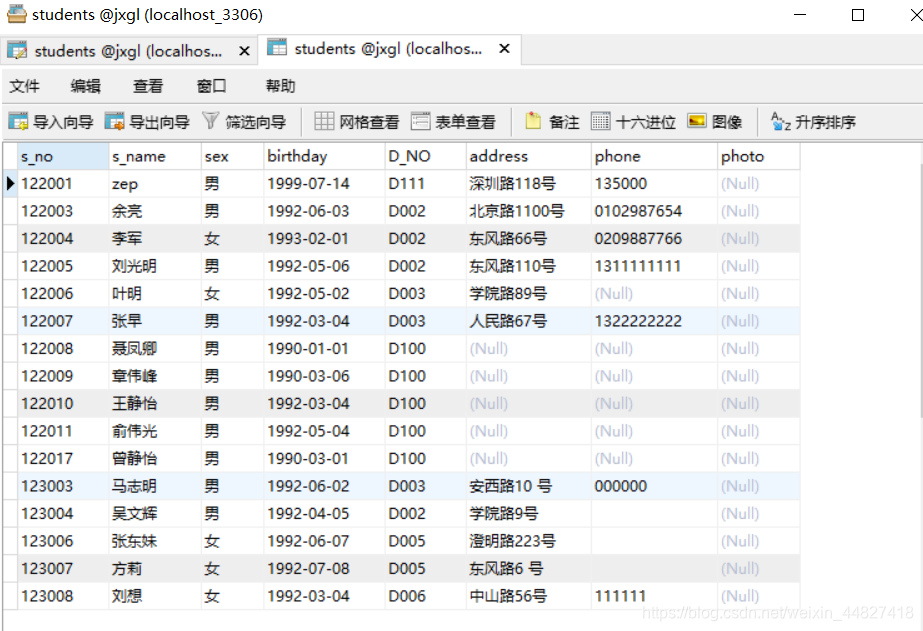This screenshot has width=923, height=631.
Task: Select phone cell 111111
Action: pos(655,596)
